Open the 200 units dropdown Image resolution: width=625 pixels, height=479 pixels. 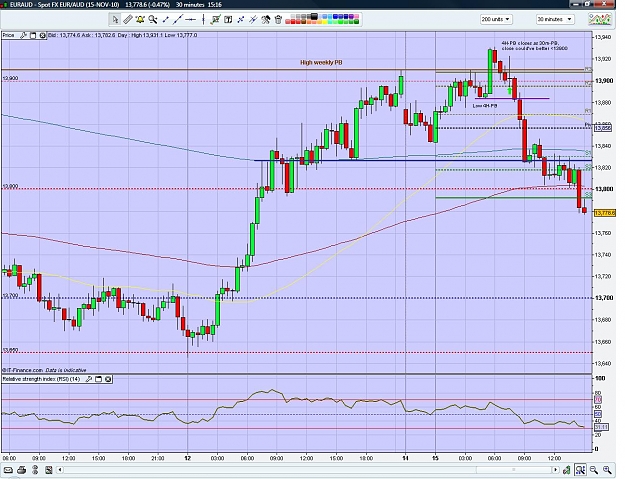coord(496,19)
